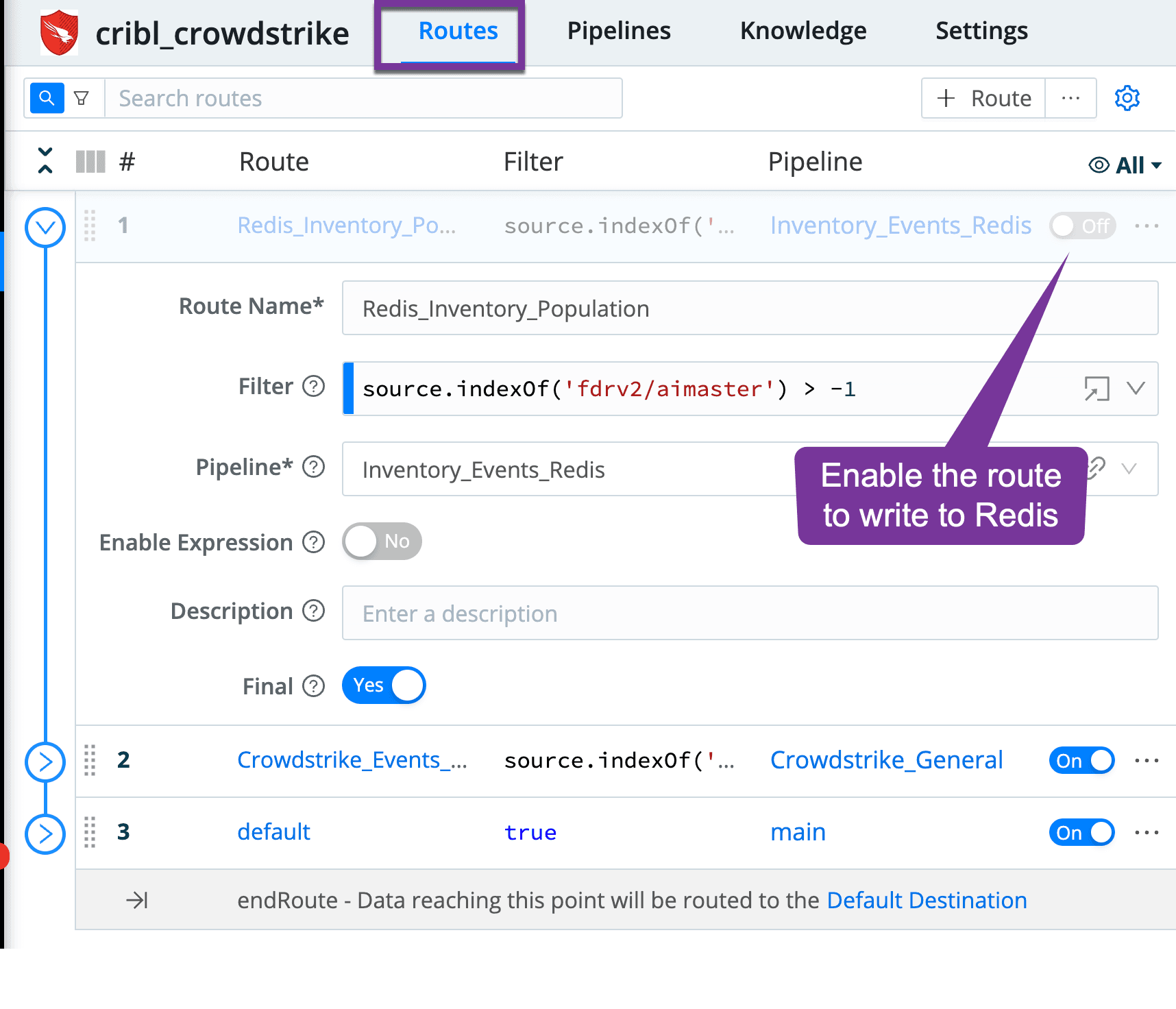
Task: Open more options for default route
Action: point(1146,832)
